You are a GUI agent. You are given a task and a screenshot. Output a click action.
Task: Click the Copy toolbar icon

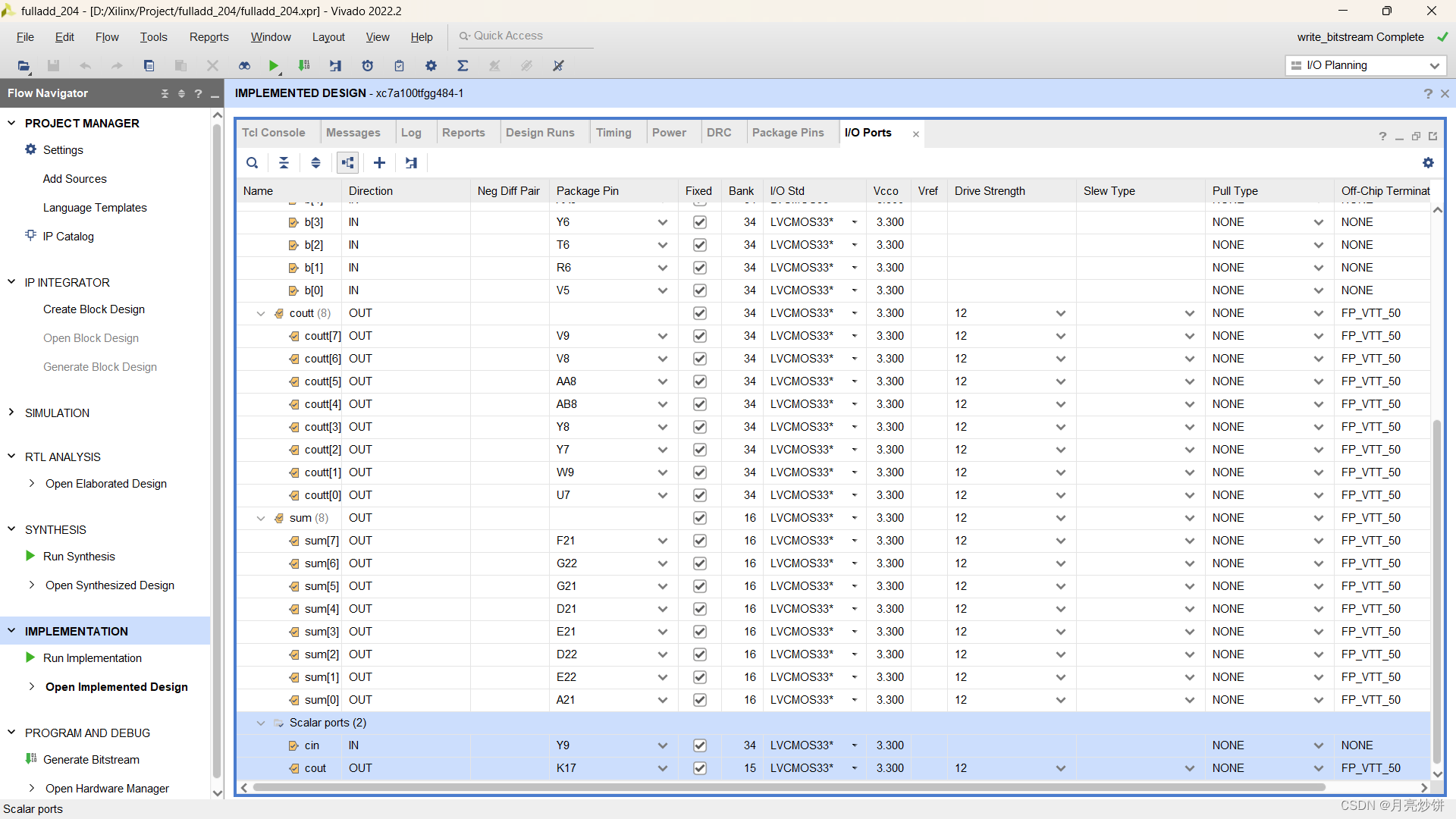point(149,66)
